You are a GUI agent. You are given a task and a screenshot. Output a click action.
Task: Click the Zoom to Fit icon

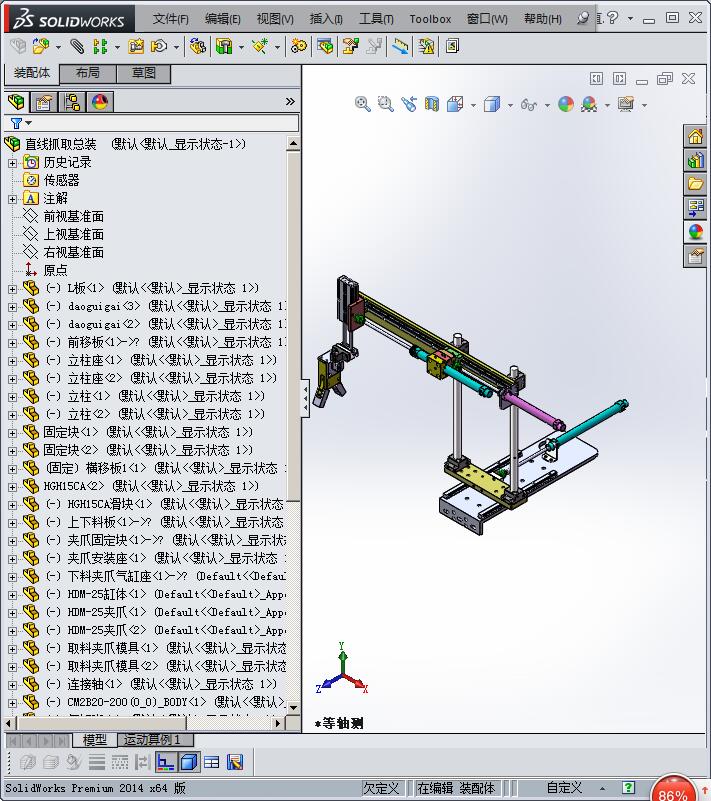tap(362, 104)
